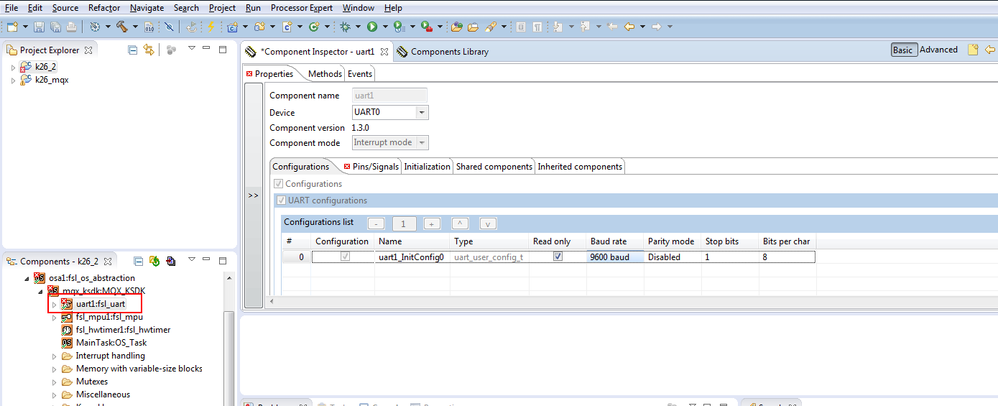
Task: Open the Refactor menu
Action: 104,8
